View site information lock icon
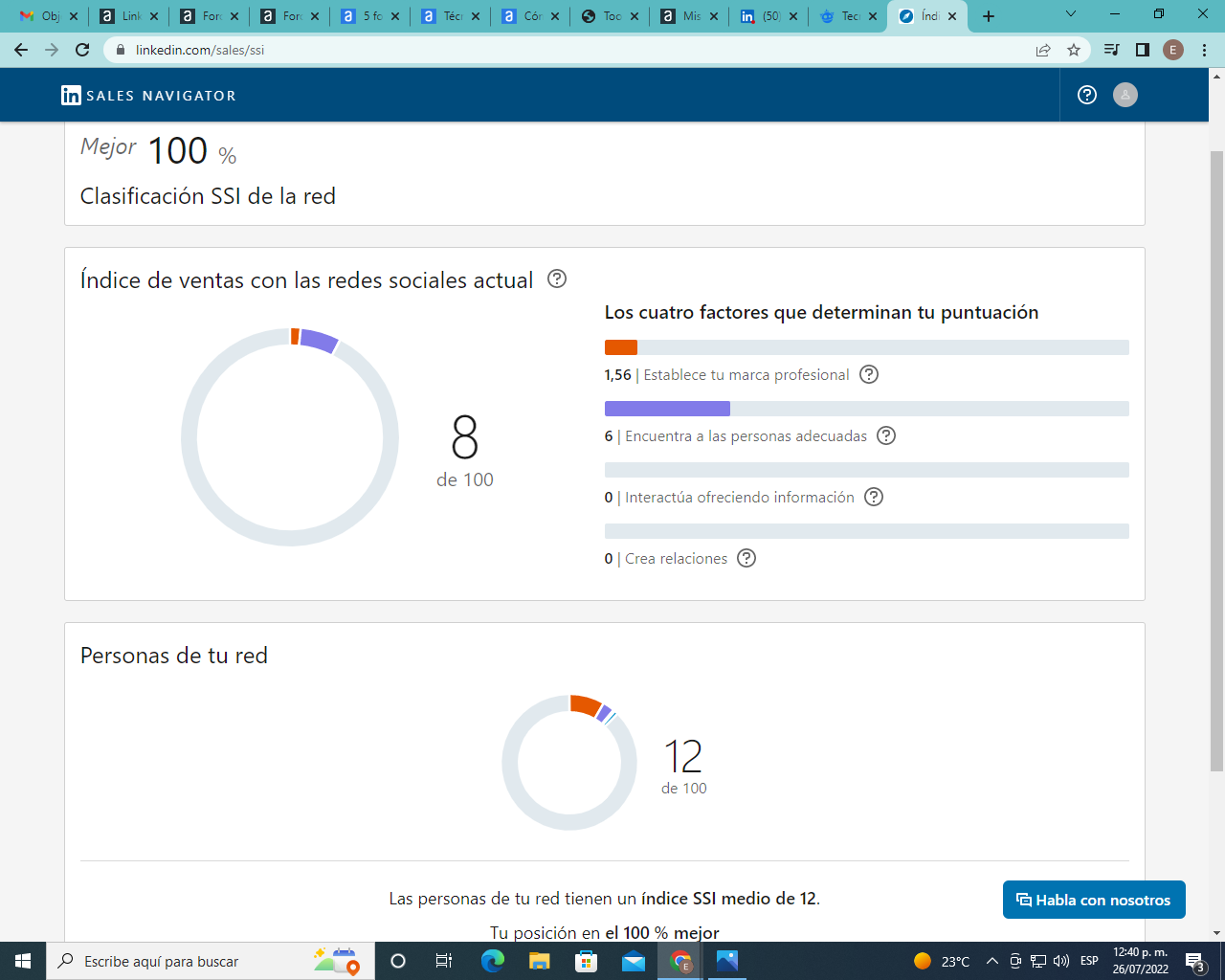This screenshot has height=980, width=1225. pos(121,50)
